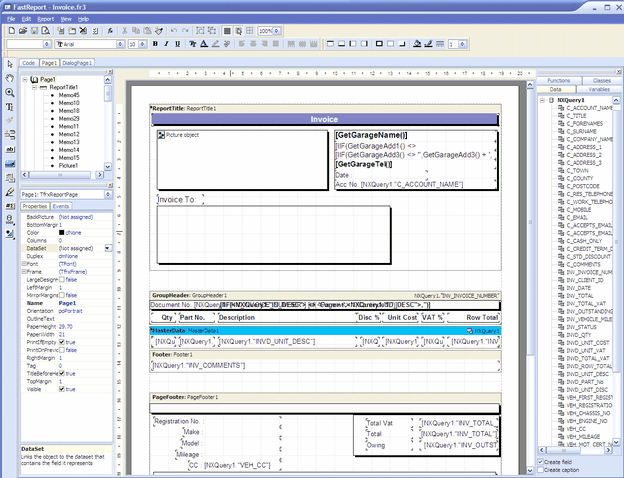Open the font size dropdown

pyautogui.click(x=142, y=44)
